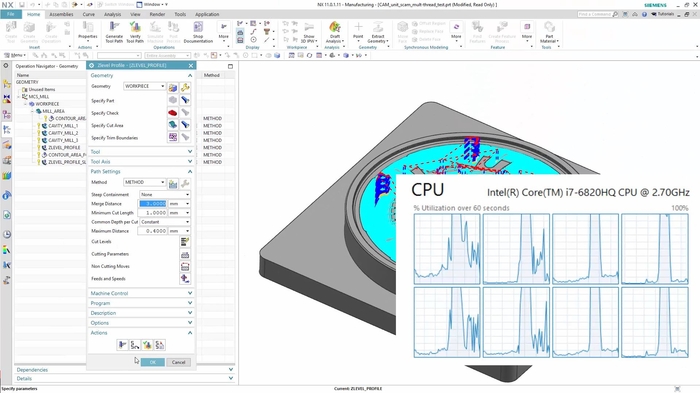Open the Steep Containment dropdown
Viewport: 700px width, 393px height.
click(165, 195)
